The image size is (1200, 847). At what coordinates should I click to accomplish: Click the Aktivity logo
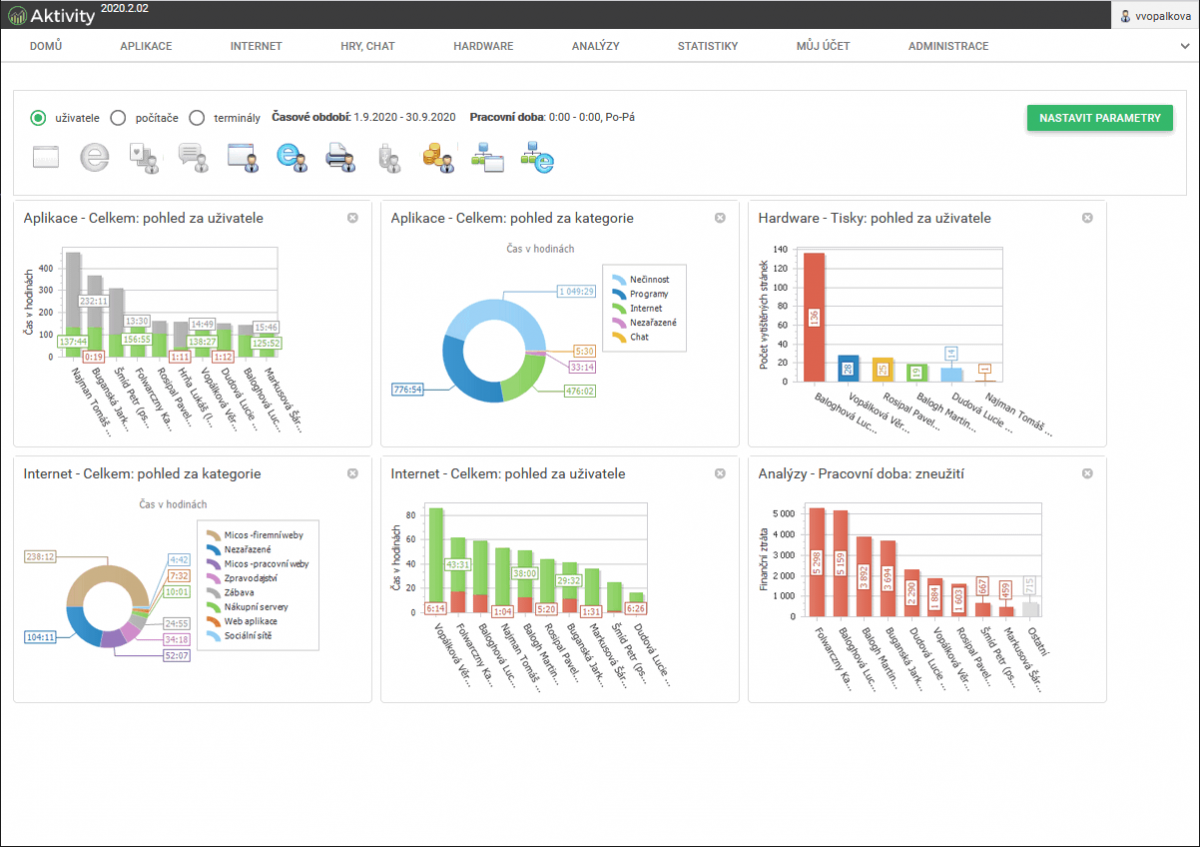point(52,15)
